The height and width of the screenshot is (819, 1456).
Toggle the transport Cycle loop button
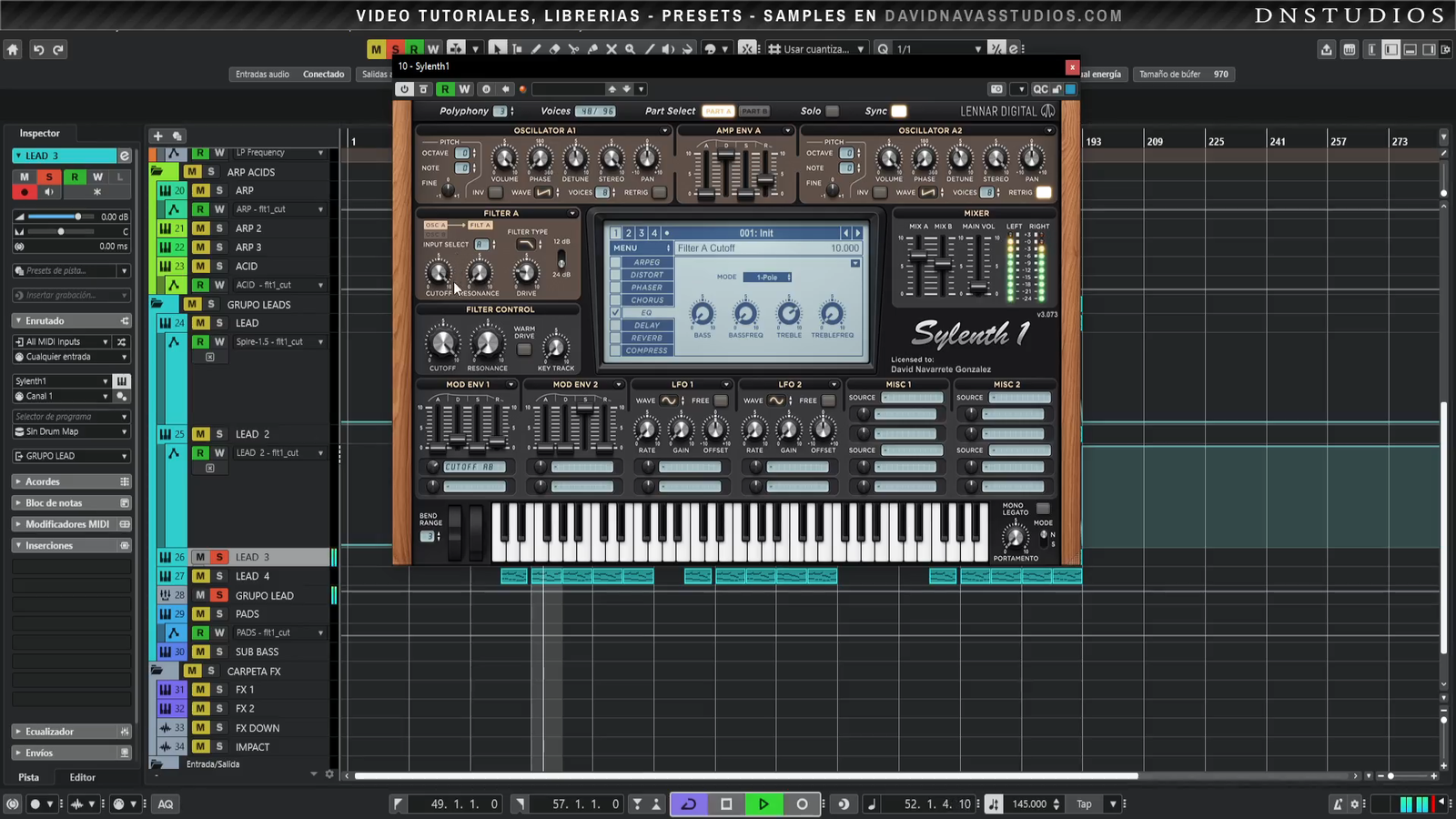click(689, 804)
